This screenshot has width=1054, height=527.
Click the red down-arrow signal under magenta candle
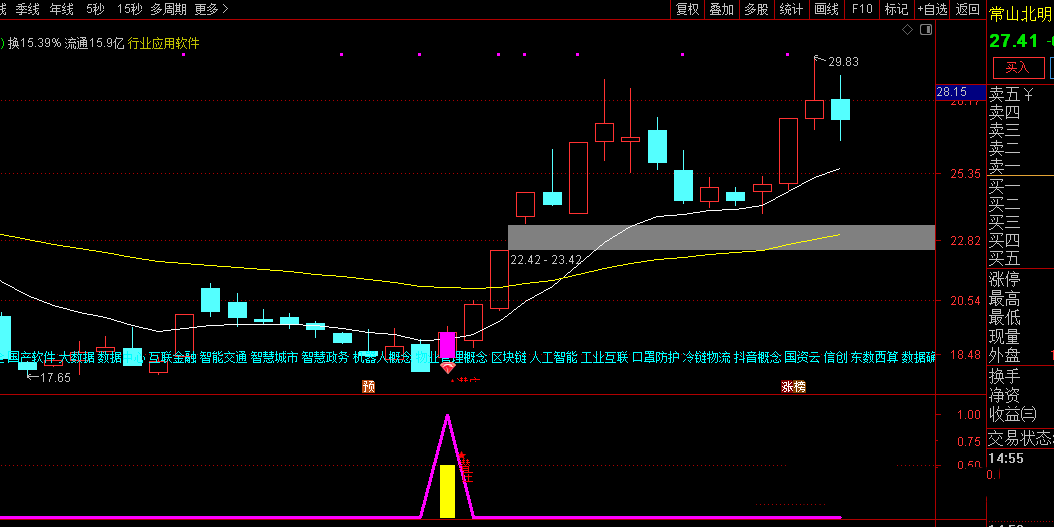[x=447, y=368]
